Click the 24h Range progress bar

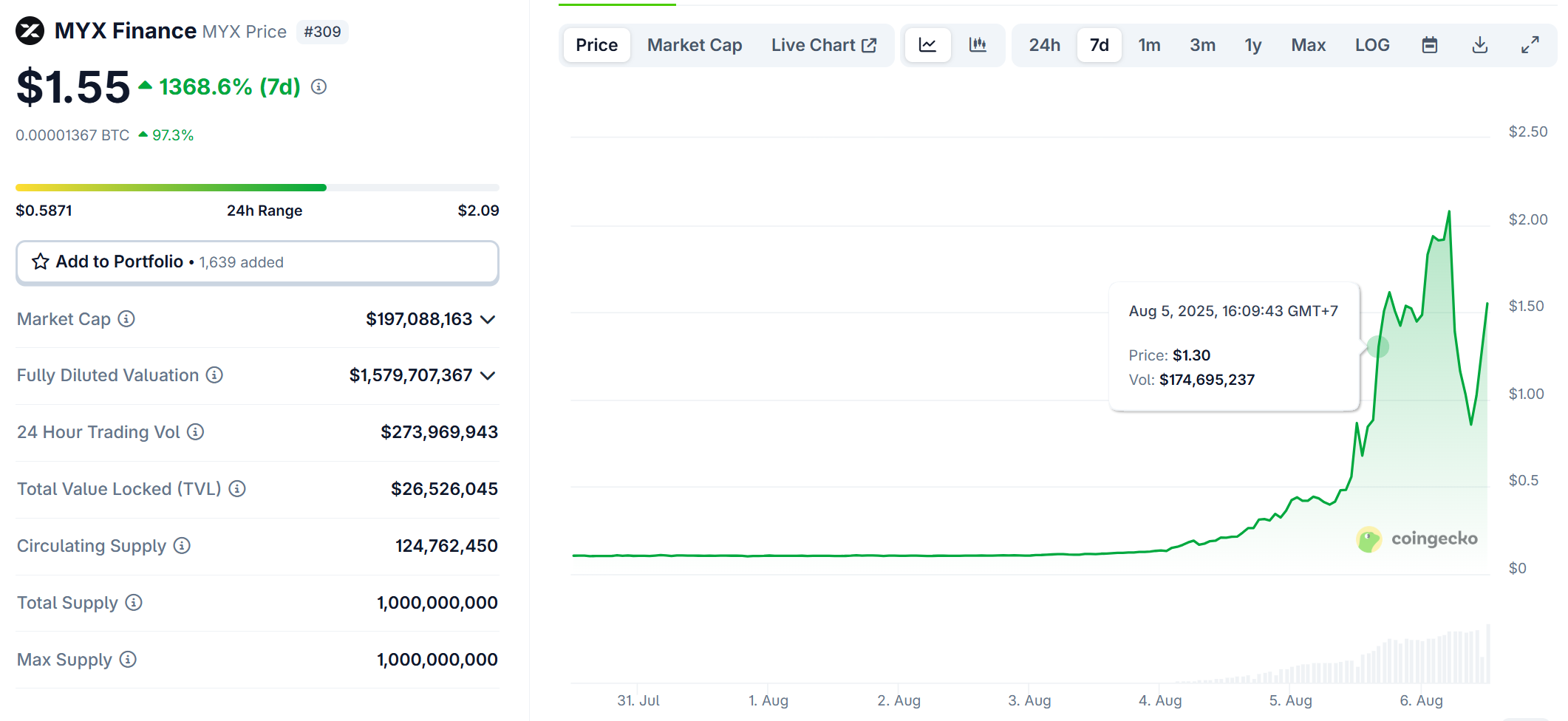tap(257, 188)
